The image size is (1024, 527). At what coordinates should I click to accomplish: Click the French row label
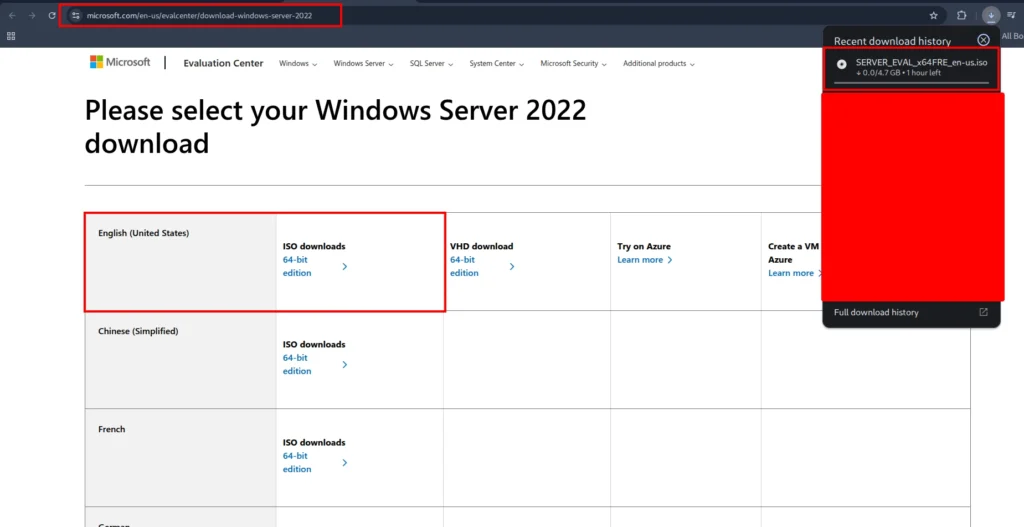[x=112, y=429]
